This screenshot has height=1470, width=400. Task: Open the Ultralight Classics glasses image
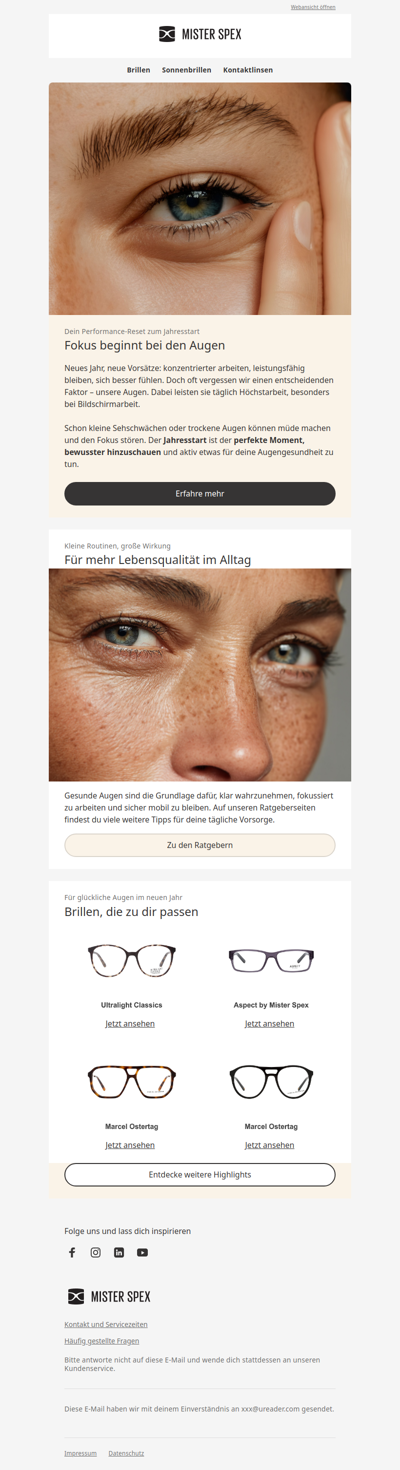coord(131,960)
